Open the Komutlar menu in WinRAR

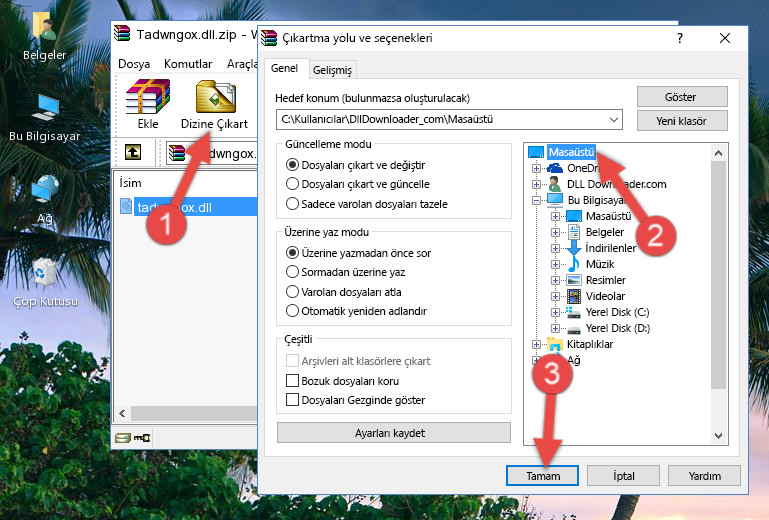(x=188, y=64)
